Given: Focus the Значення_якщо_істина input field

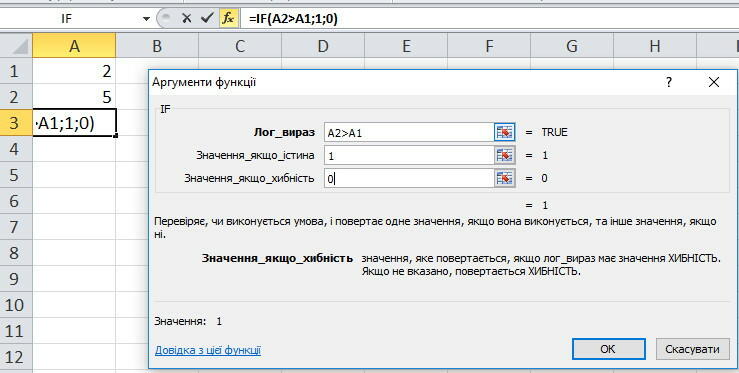Looking at the screenshot, I should (409, 155).
